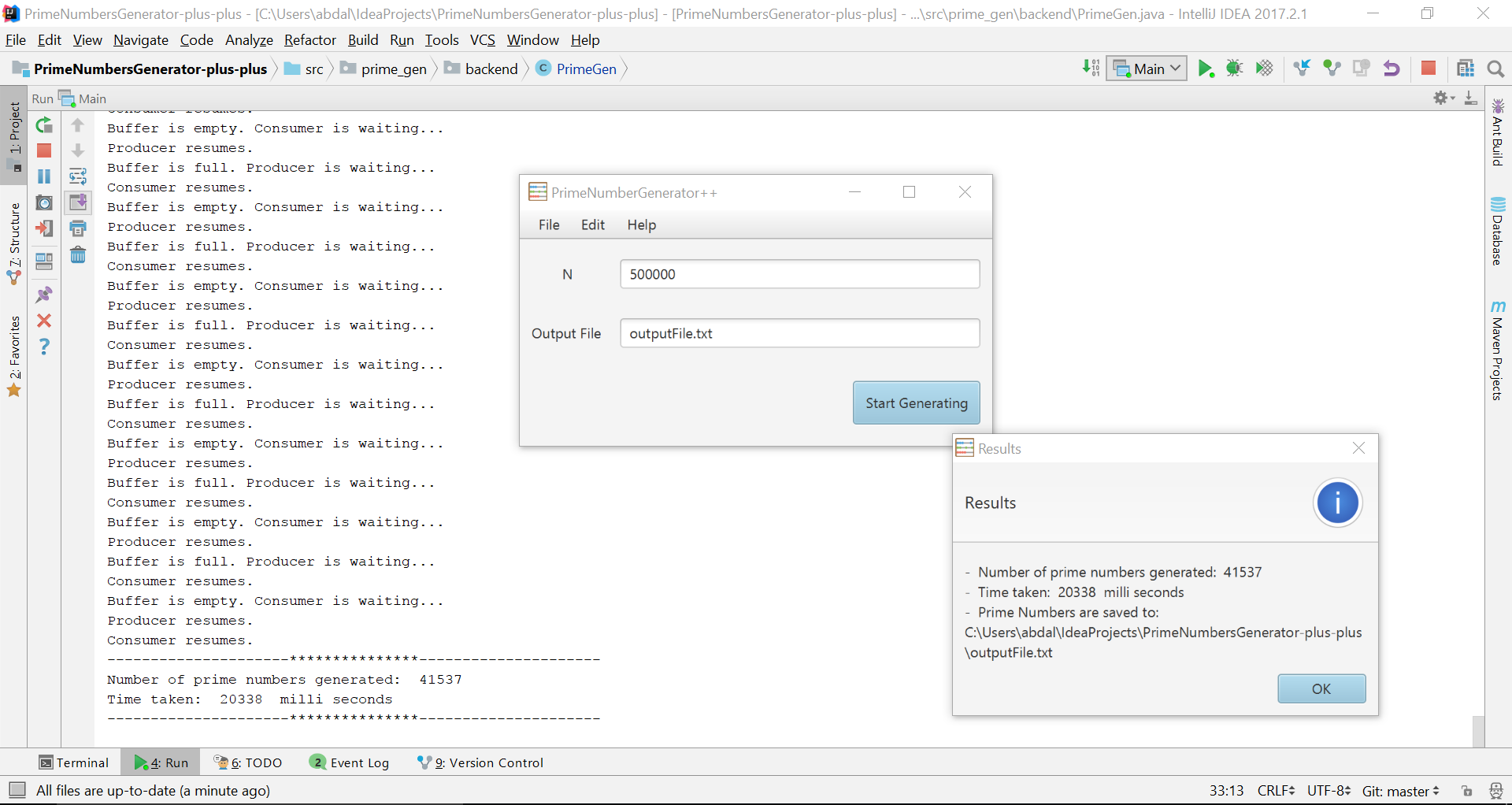
Task: Dump threads using the camera icon
Action: (x=44, y=202)
